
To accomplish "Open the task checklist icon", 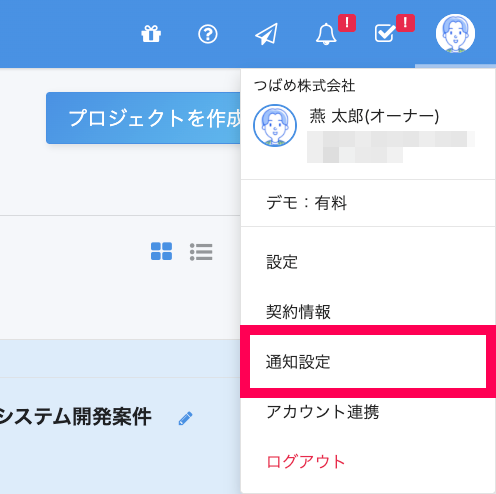I will (x=385, y=33).
